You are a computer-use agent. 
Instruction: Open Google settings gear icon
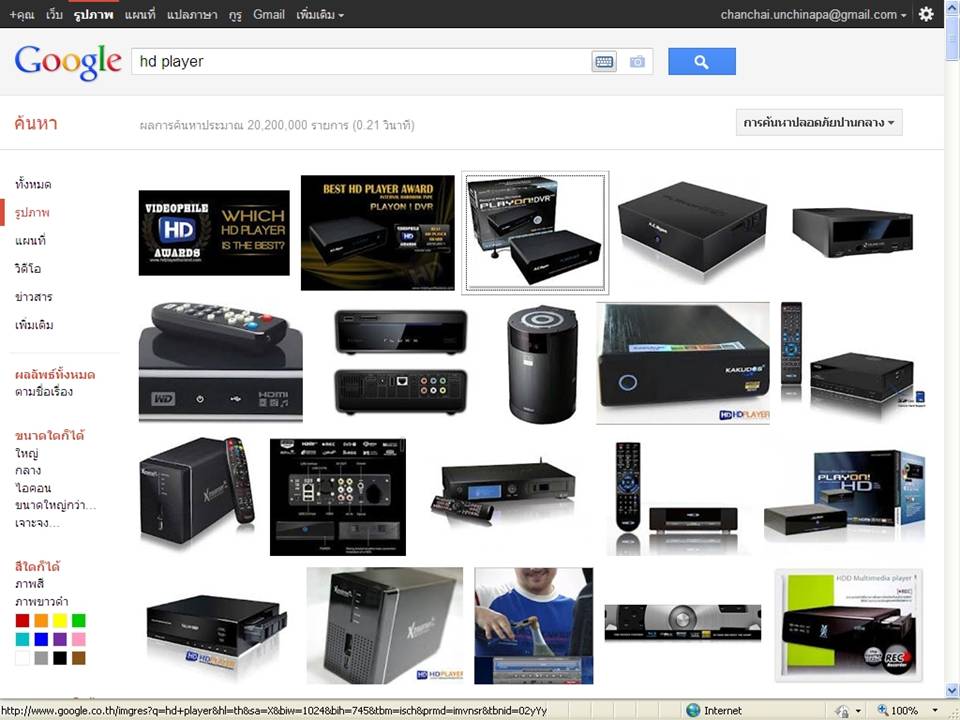click(x=926, y=14)
